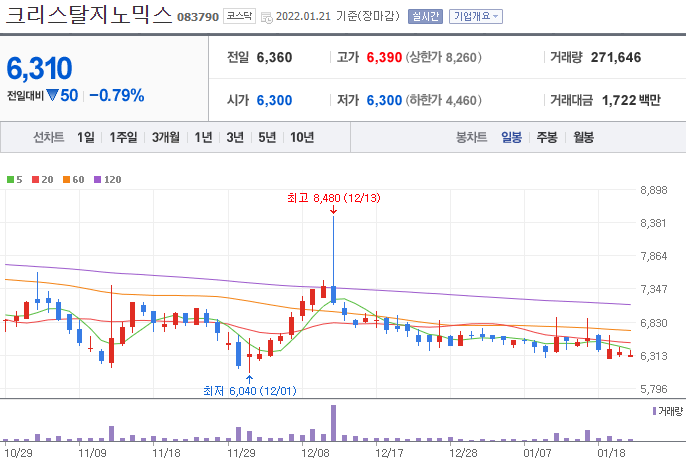Click the orange 60-day moving average swatch
686x461 pixels.
click(x=66, y=179)
